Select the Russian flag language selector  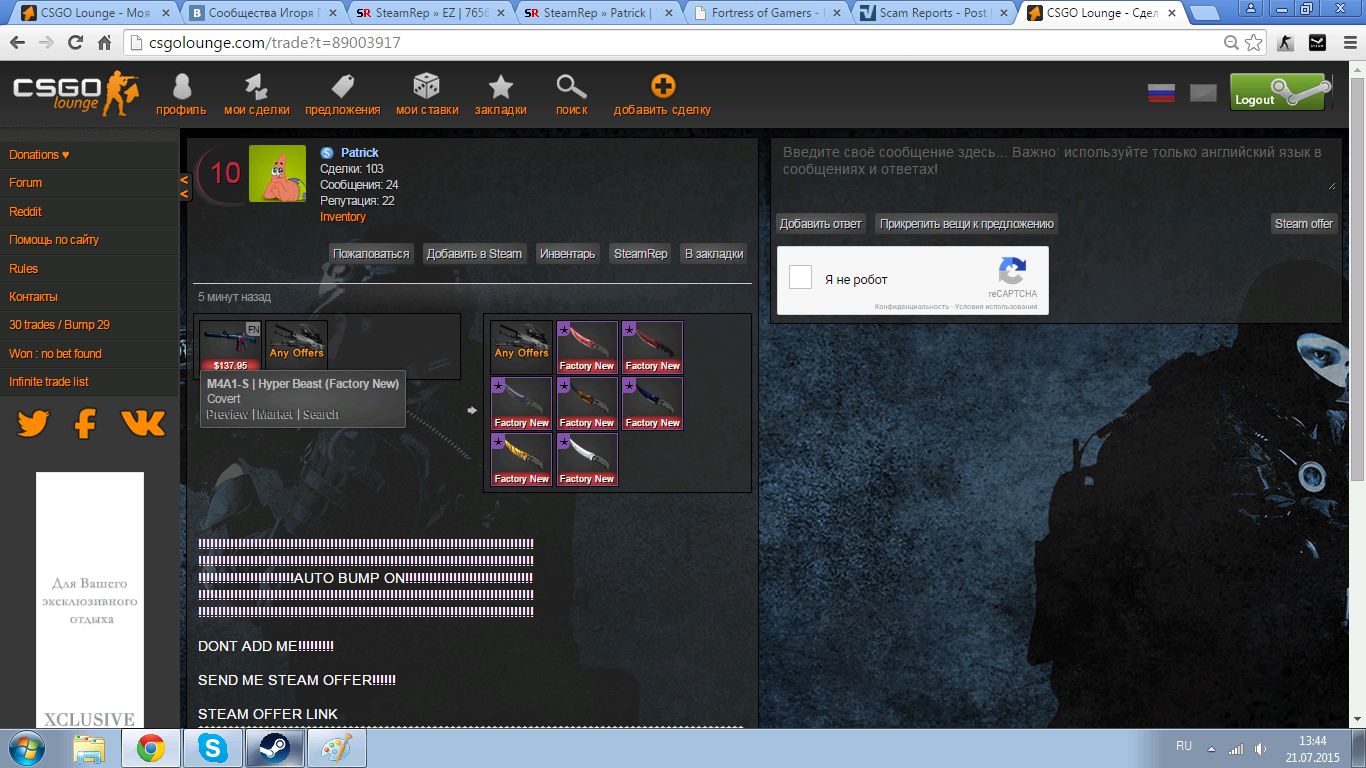tap(1161, 93)
